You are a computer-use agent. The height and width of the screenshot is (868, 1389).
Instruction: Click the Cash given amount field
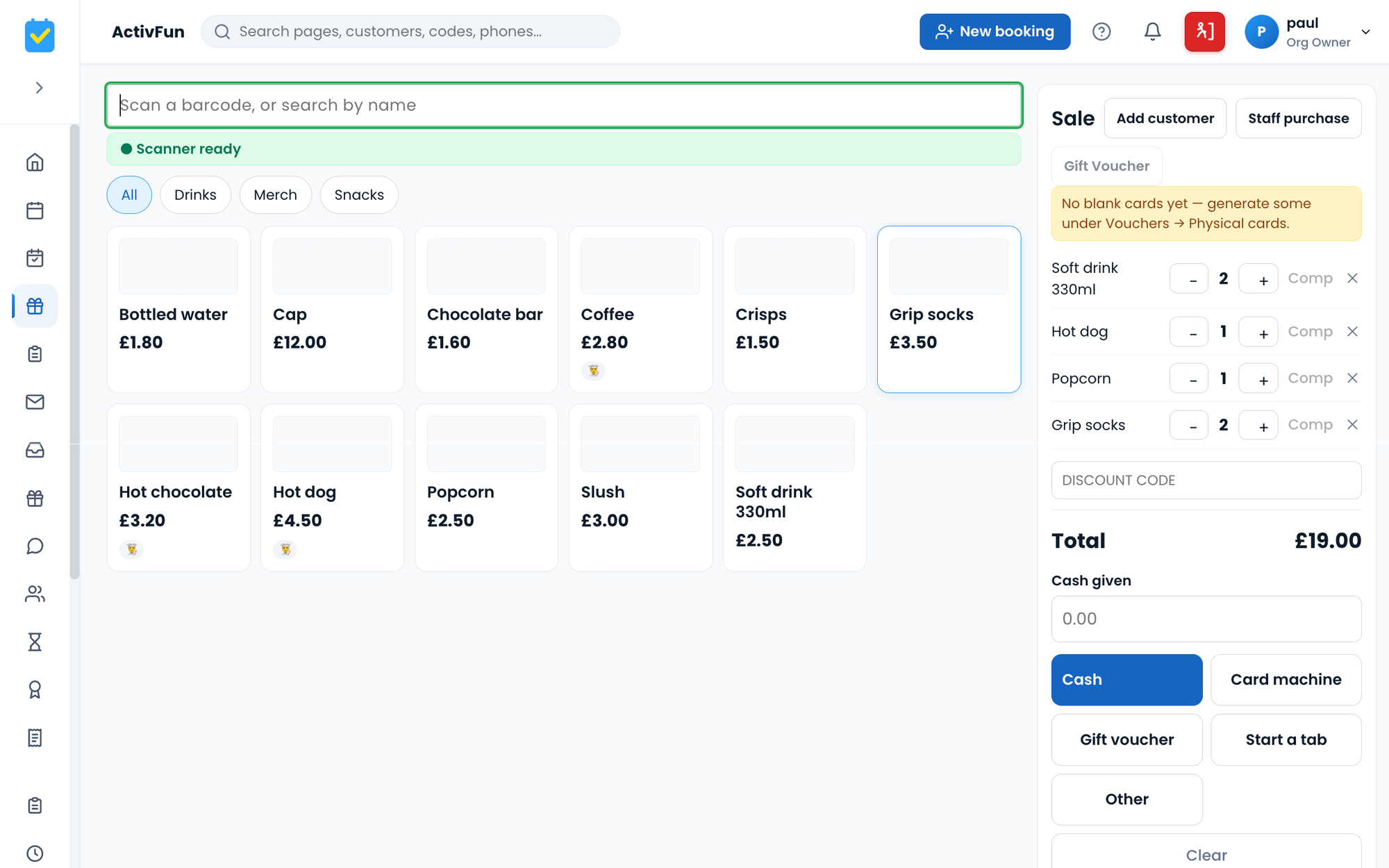pyautogui.click(x=1206, y=619)
